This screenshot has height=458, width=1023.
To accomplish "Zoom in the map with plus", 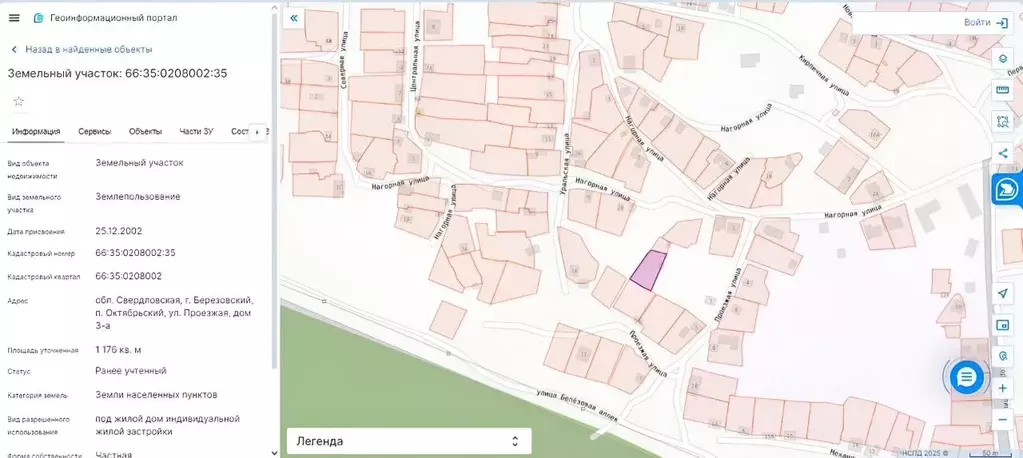I will [1002, 388].
